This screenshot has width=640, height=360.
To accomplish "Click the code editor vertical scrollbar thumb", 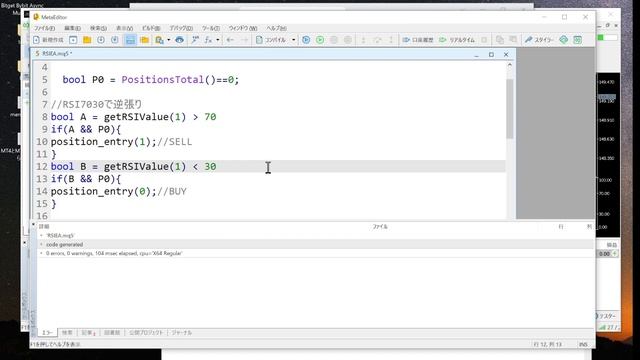I will tap(510, 109).
